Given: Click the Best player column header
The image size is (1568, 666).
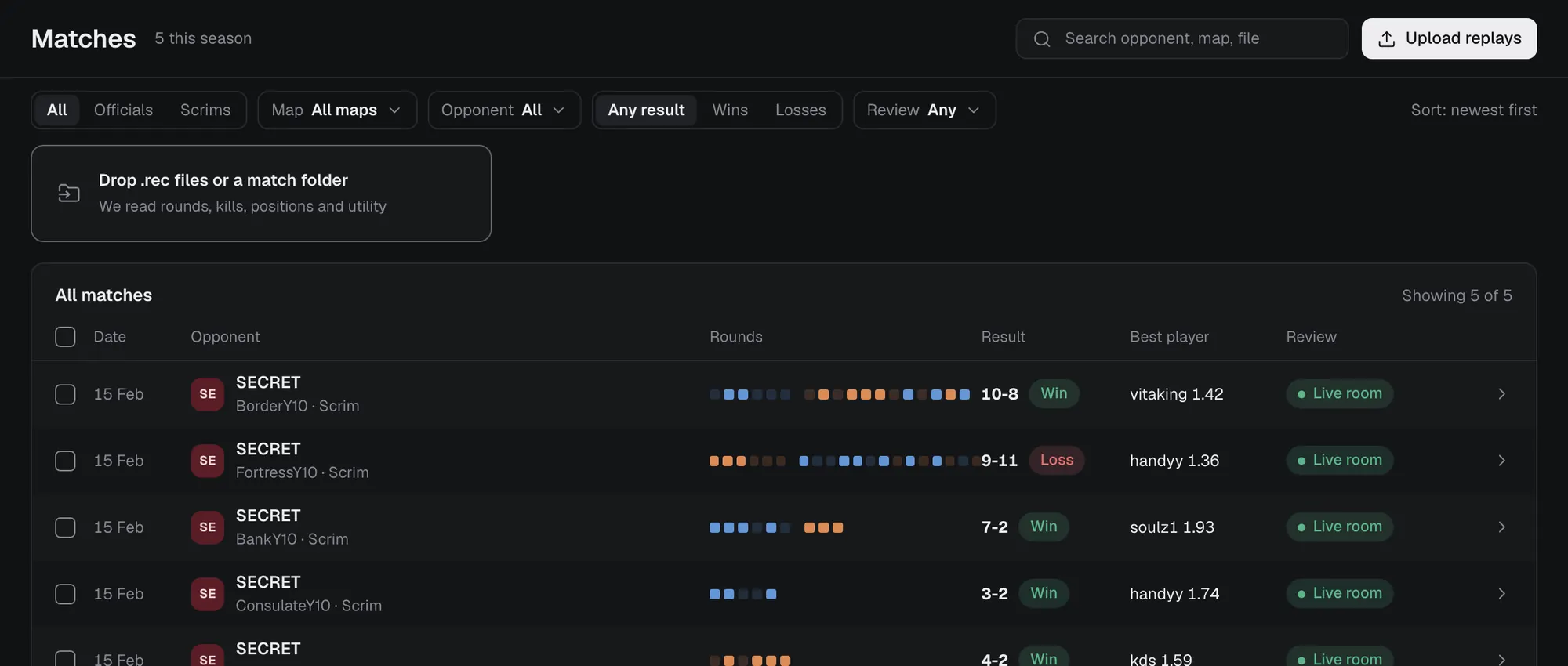Looking at the screenshot, I should point(1169,337).
